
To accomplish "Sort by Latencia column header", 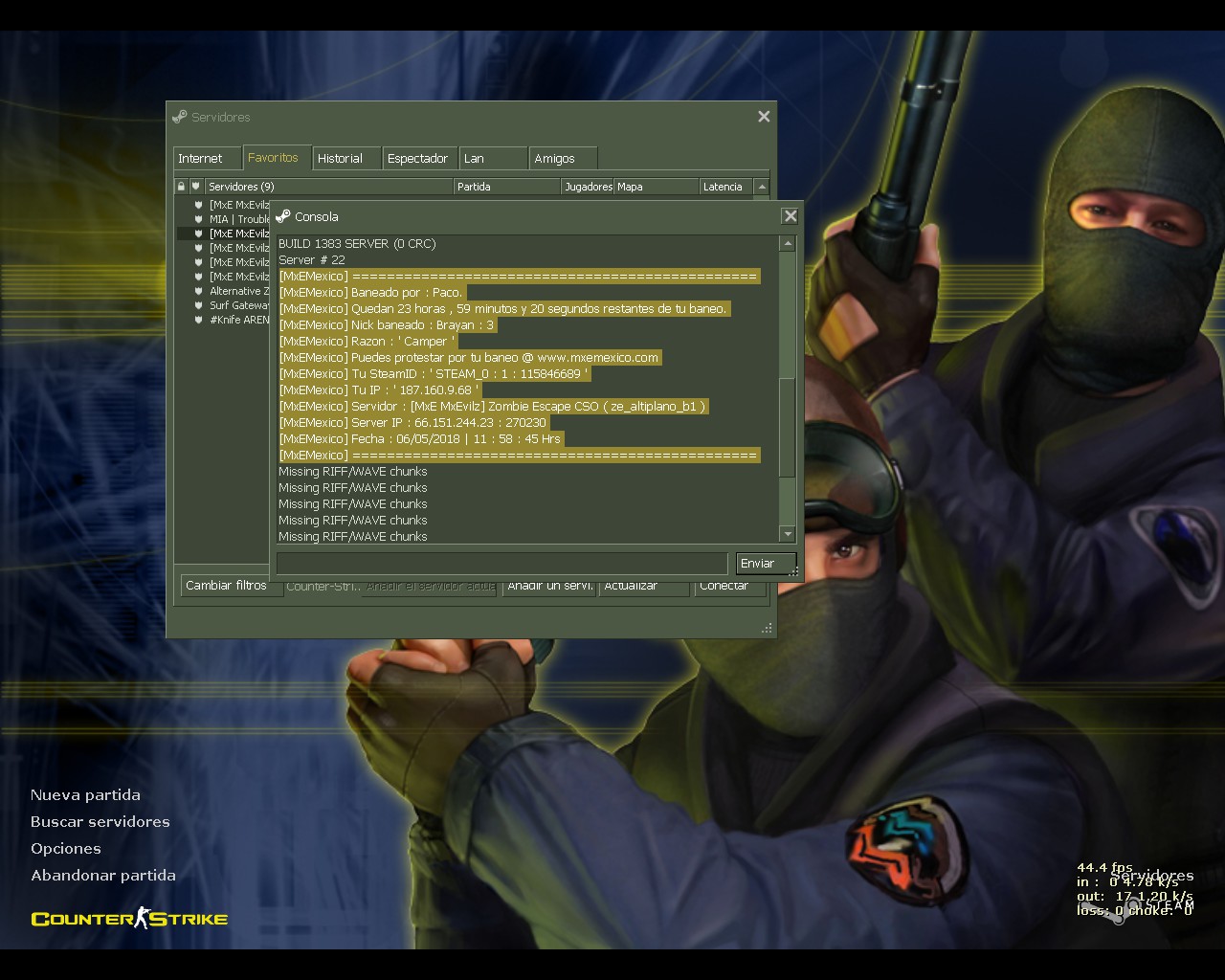I will [x=726, y=187].
